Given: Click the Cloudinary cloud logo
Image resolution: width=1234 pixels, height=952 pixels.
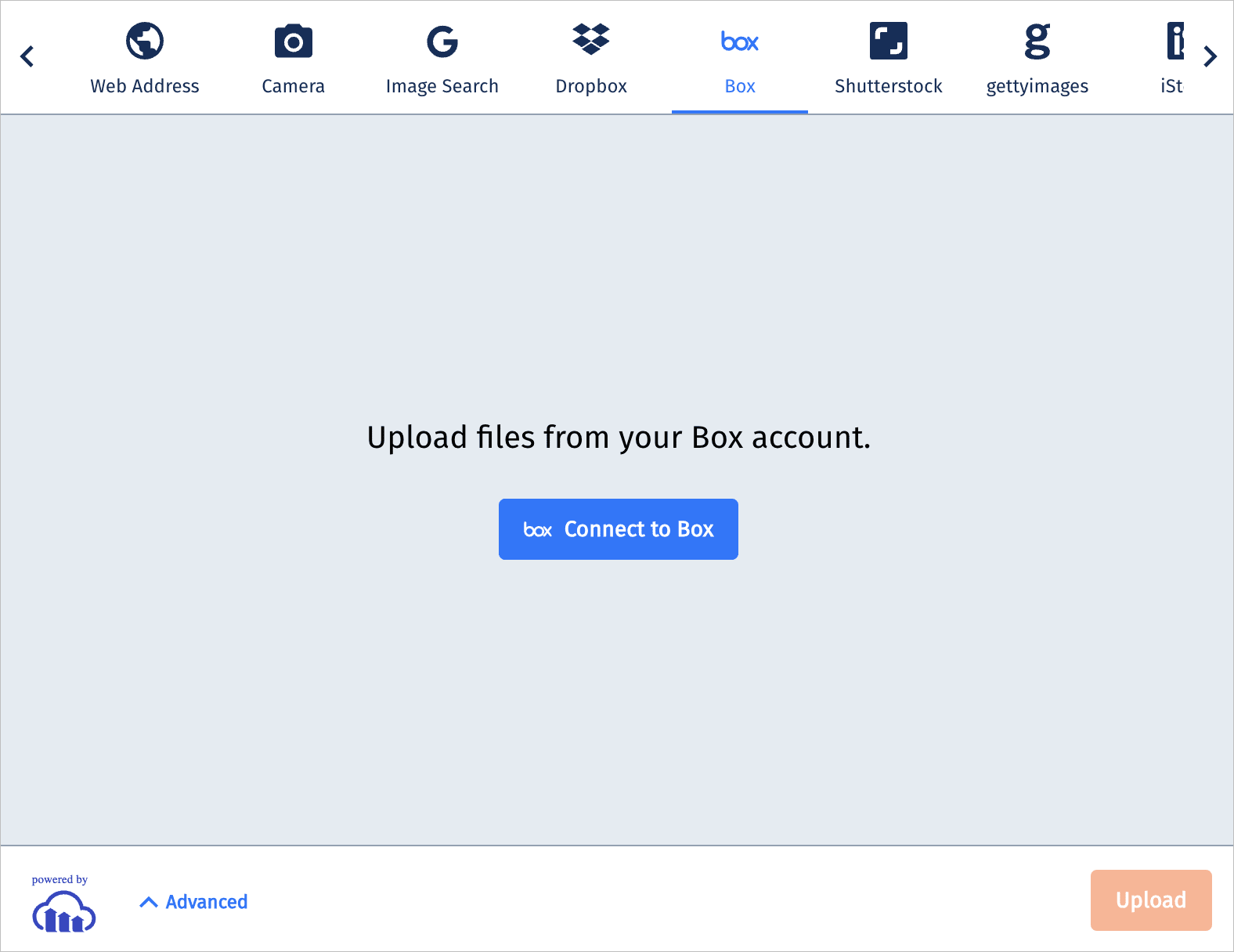Looking at the screenshot, I should pyautogui.click(x=64, y=912).
